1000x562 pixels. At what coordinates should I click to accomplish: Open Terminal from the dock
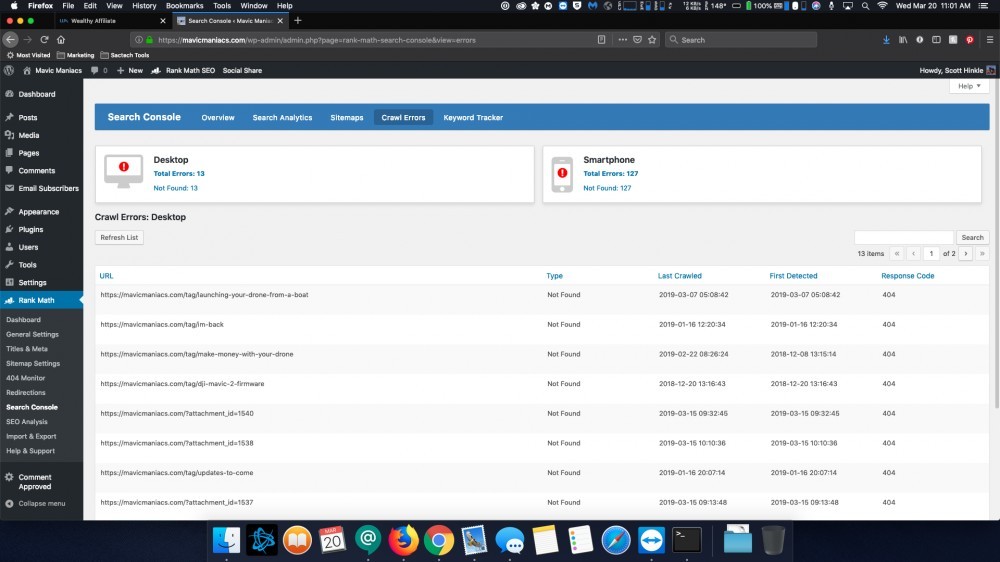point(687,540)
